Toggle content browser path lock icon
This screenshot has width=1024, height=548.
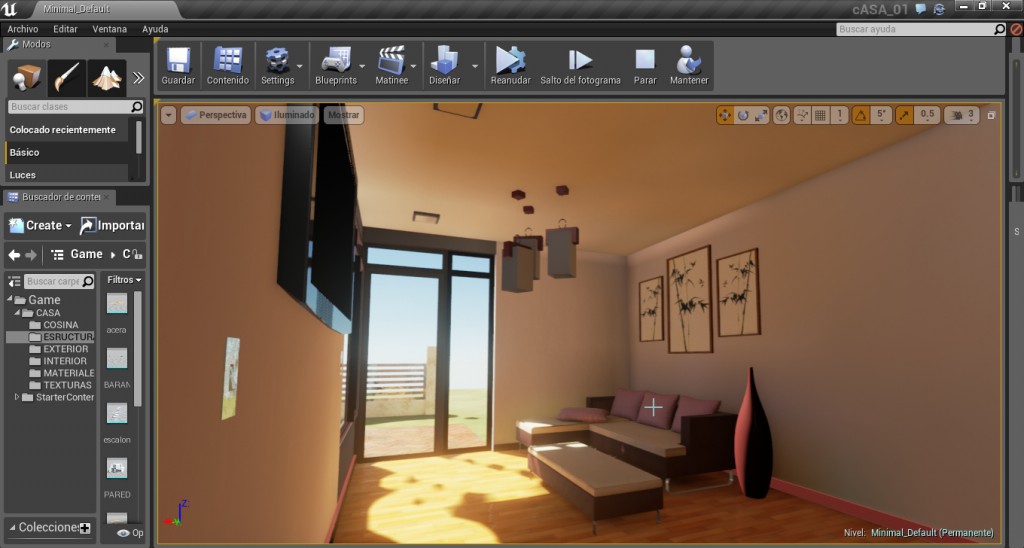point(138,255)
